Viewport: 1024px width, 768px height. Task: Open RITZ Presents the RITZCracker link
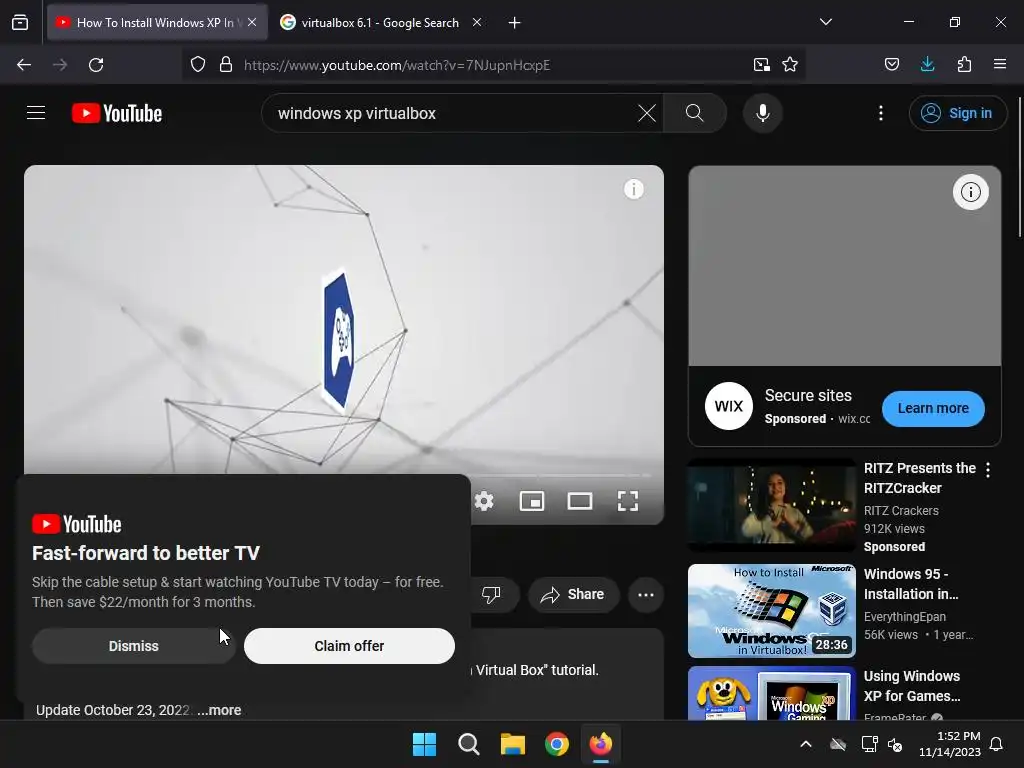pyautogui.click(x=920, y=478)
